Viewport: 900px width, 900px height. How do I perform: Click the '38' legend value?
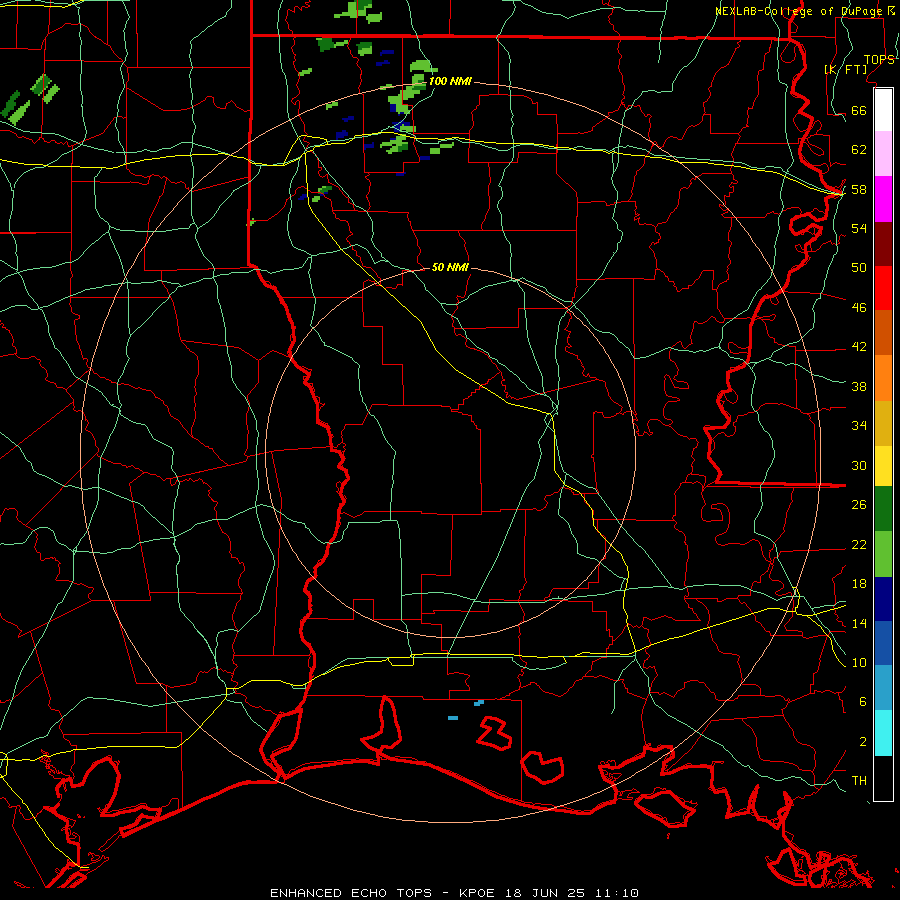coord(859,386)
